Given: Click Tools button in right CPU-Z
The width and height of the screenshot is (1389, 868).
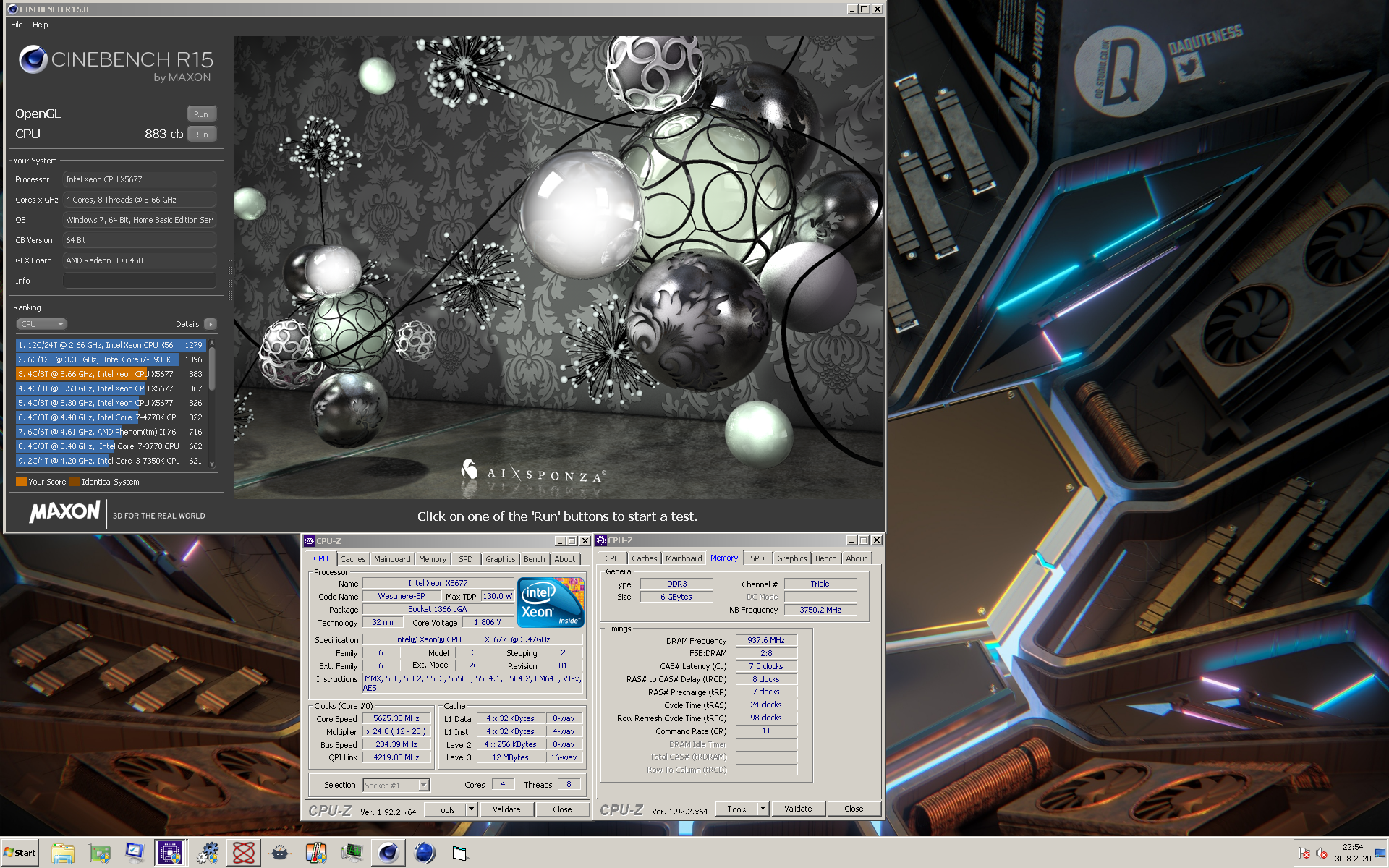Looking at the screenshot, I should (737, 809).
